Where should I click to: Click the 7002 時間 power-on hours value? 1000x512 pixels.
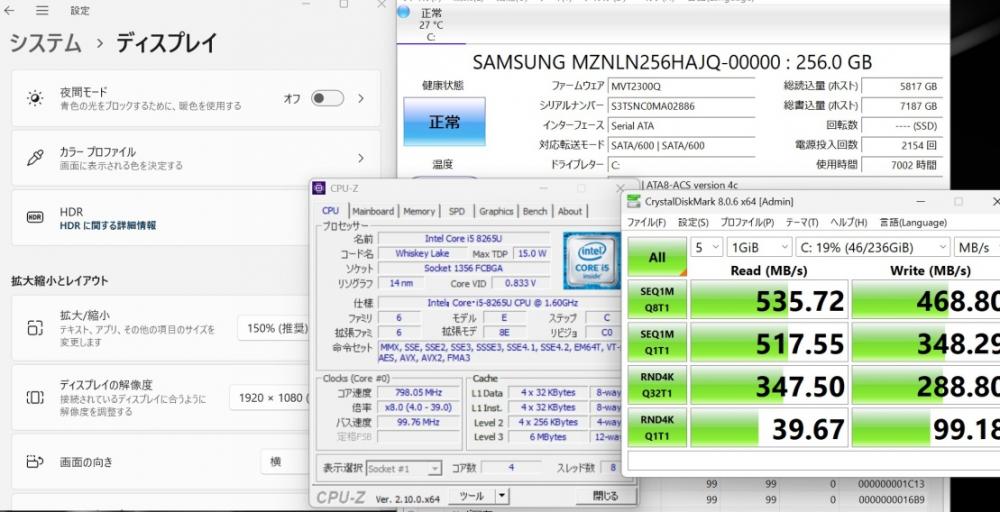pyautogui.click(x=901, y=165)
